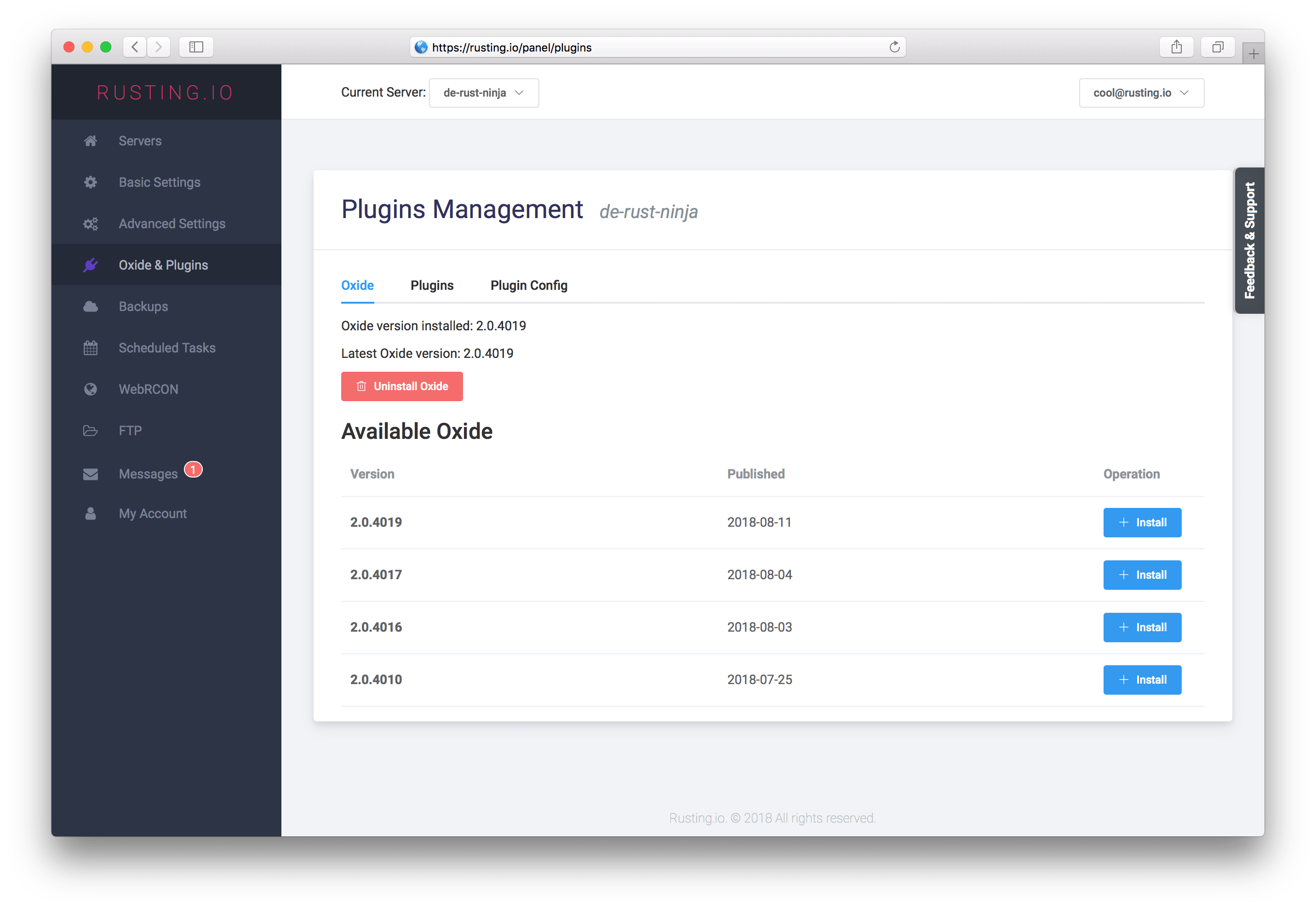1316x910 pixels.
Task: Click version cell 2.0.4017
Action: pos(376,575)
